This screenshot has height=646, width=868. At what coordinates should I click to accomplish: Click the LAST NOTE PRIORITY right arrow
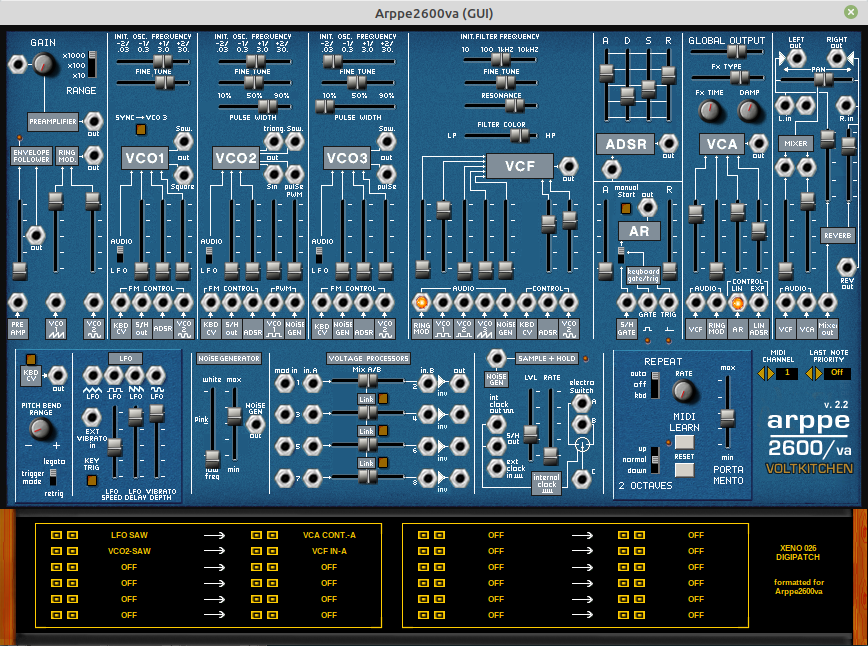818,374
